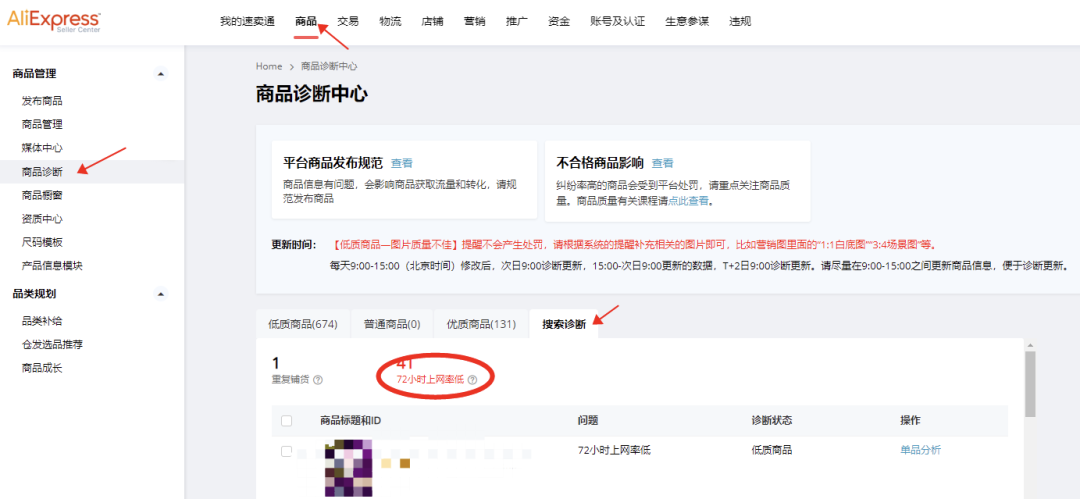Switch to 优质商品(131) tab

coord(481,325)
